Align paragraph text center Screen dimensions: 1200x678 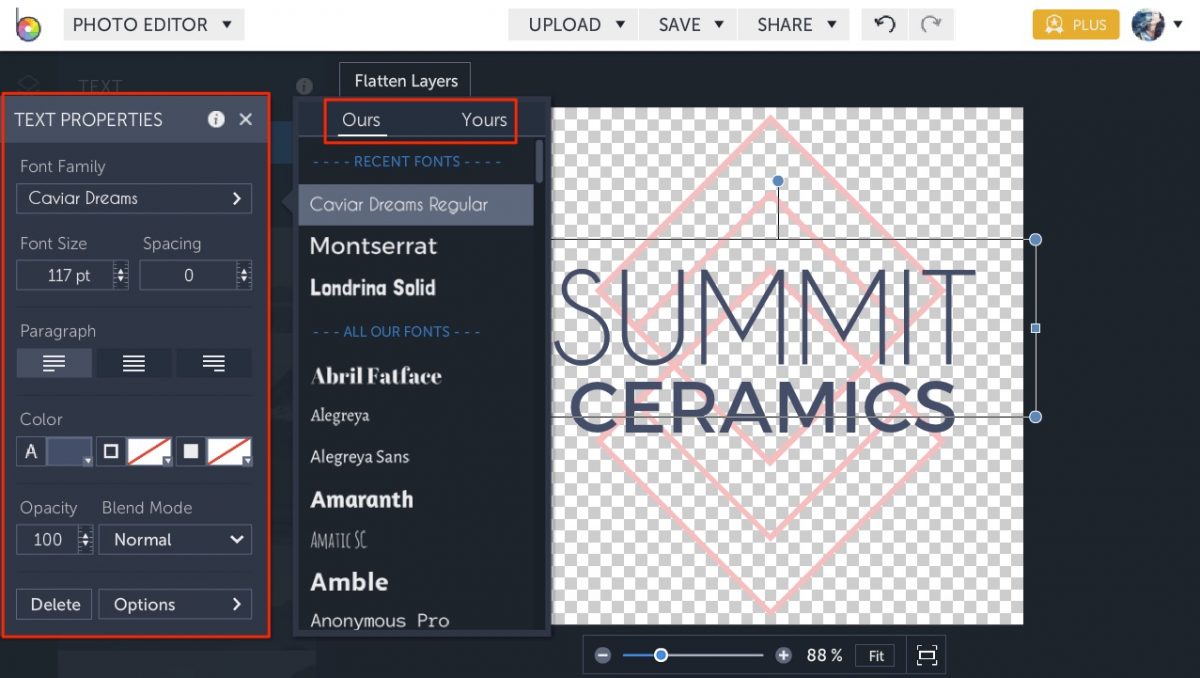point(134,363)
